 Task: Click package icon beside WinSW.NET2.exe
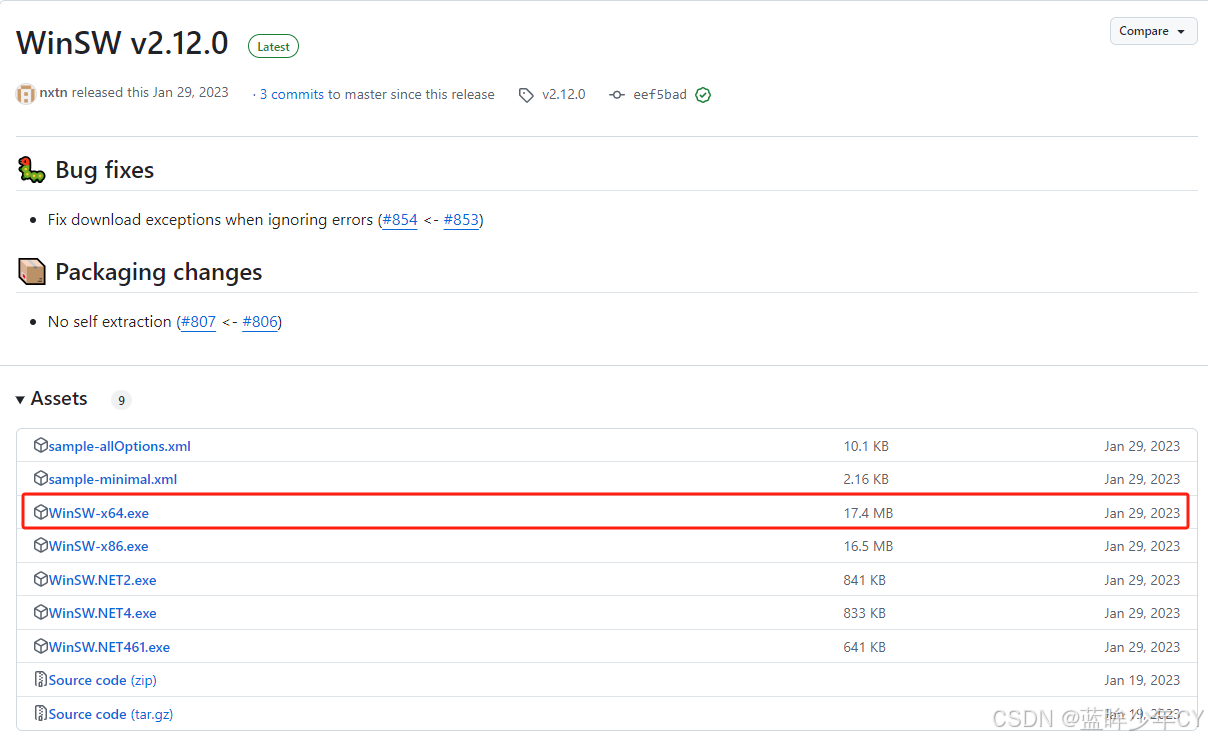(x=41, y=579)
